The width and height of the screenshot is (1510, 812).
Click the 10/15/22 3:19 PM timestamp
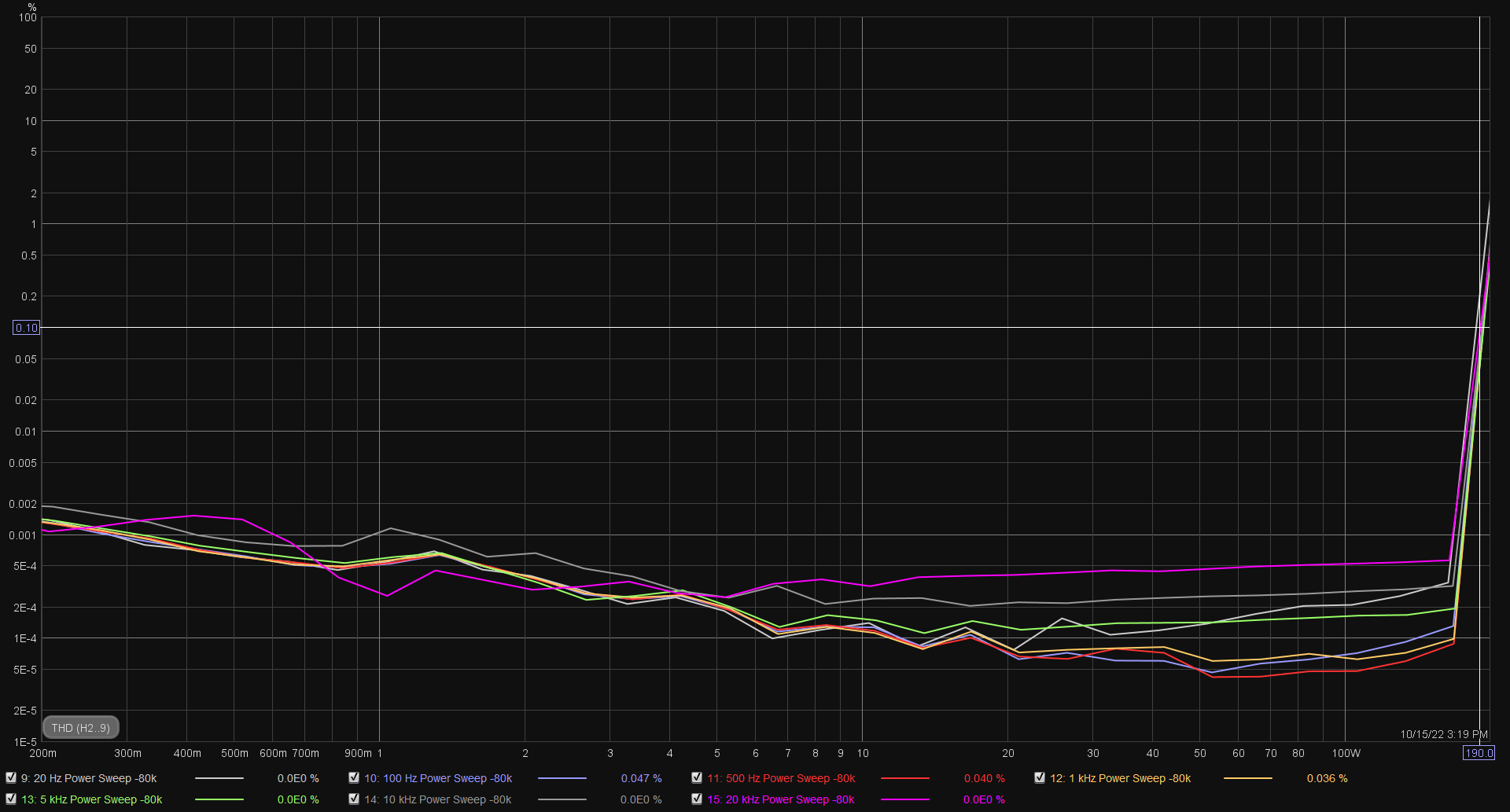(x=1444, y=734)
